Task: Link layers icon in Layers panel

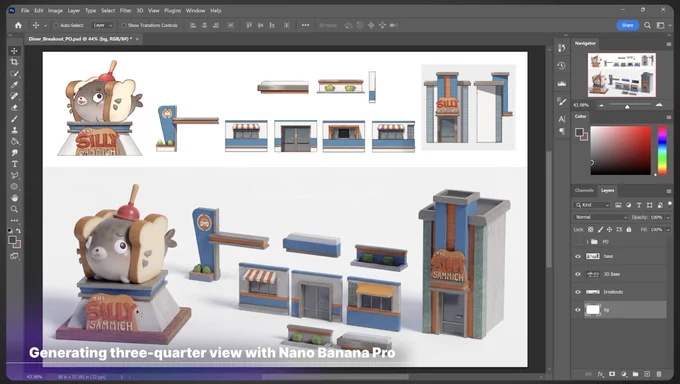Action: [x=588, y=374]
